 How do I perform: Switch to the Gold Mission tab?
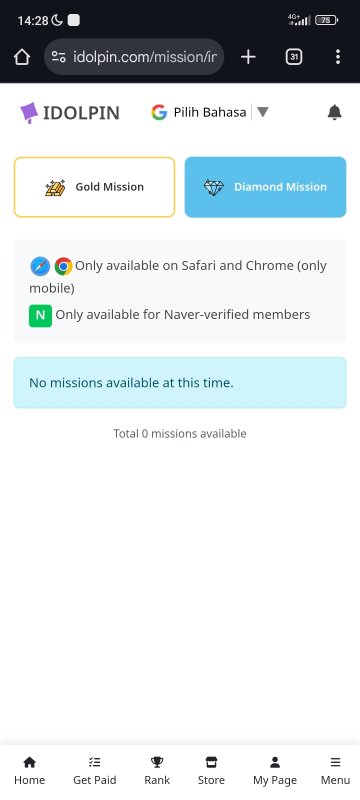[94, 187]
